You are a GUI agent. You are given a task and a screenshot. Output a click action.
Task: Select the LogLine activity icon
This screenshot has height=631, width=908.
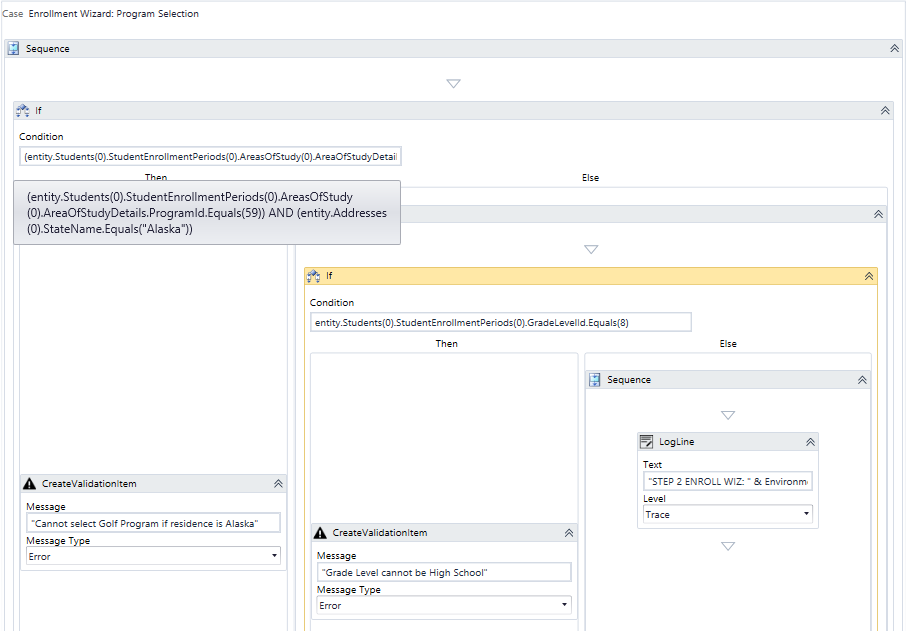(x=647, y=441)
